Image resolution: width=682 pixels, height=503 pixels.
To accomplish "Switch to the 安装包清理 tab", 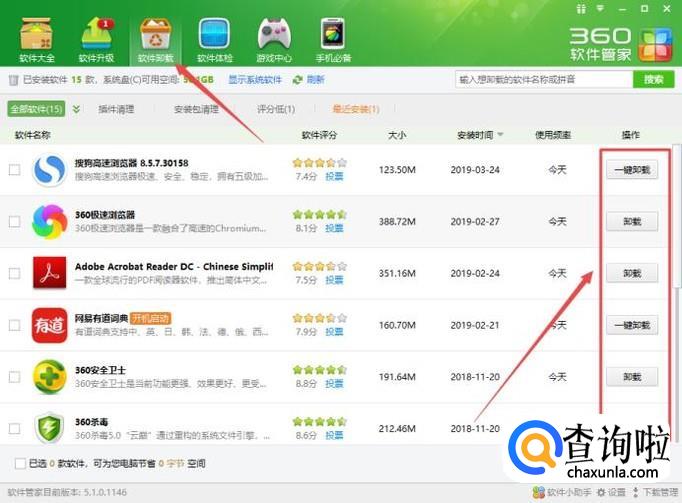I will click(x=196, y=109).
